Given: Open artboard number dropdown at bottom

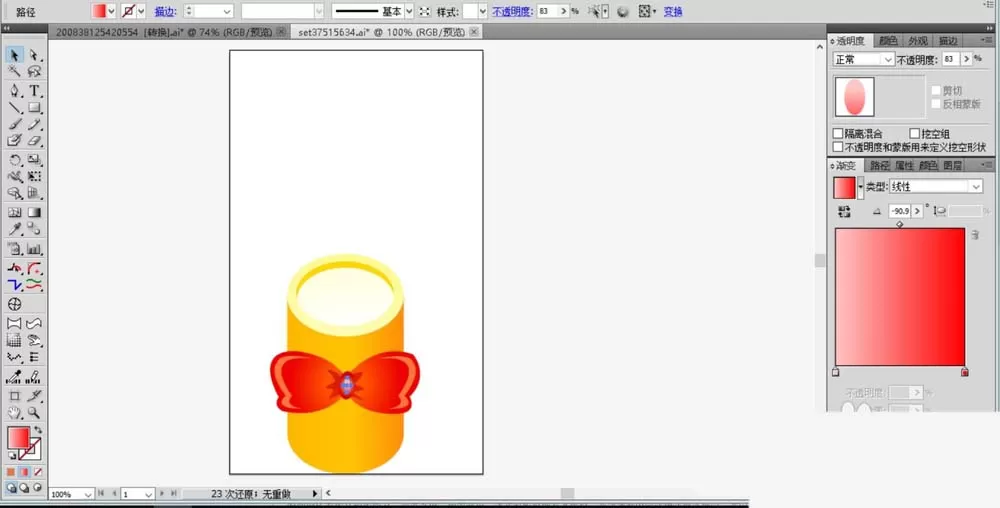Looking at the screenshot, I should pos(148,495).
